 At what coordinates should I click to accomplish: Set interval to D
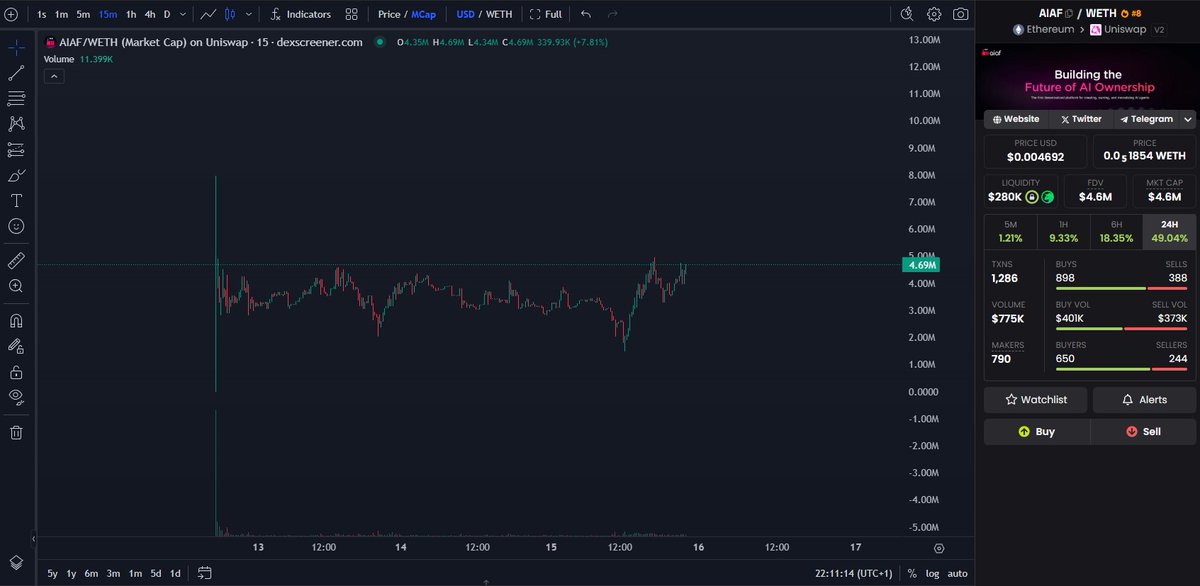tap(167, 14)
